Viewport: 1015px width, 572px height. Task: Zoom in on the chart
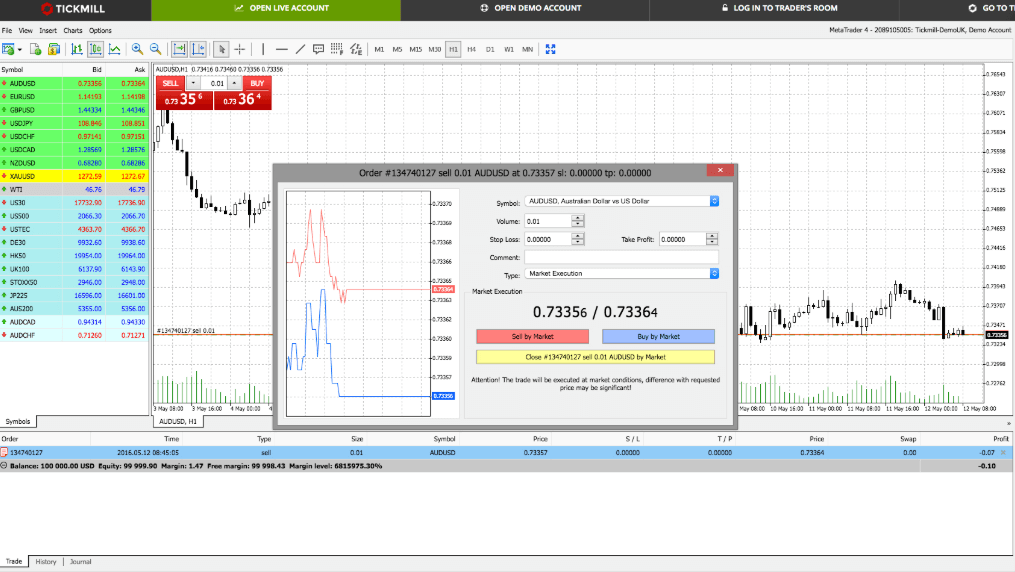click(x=137, y=49)
